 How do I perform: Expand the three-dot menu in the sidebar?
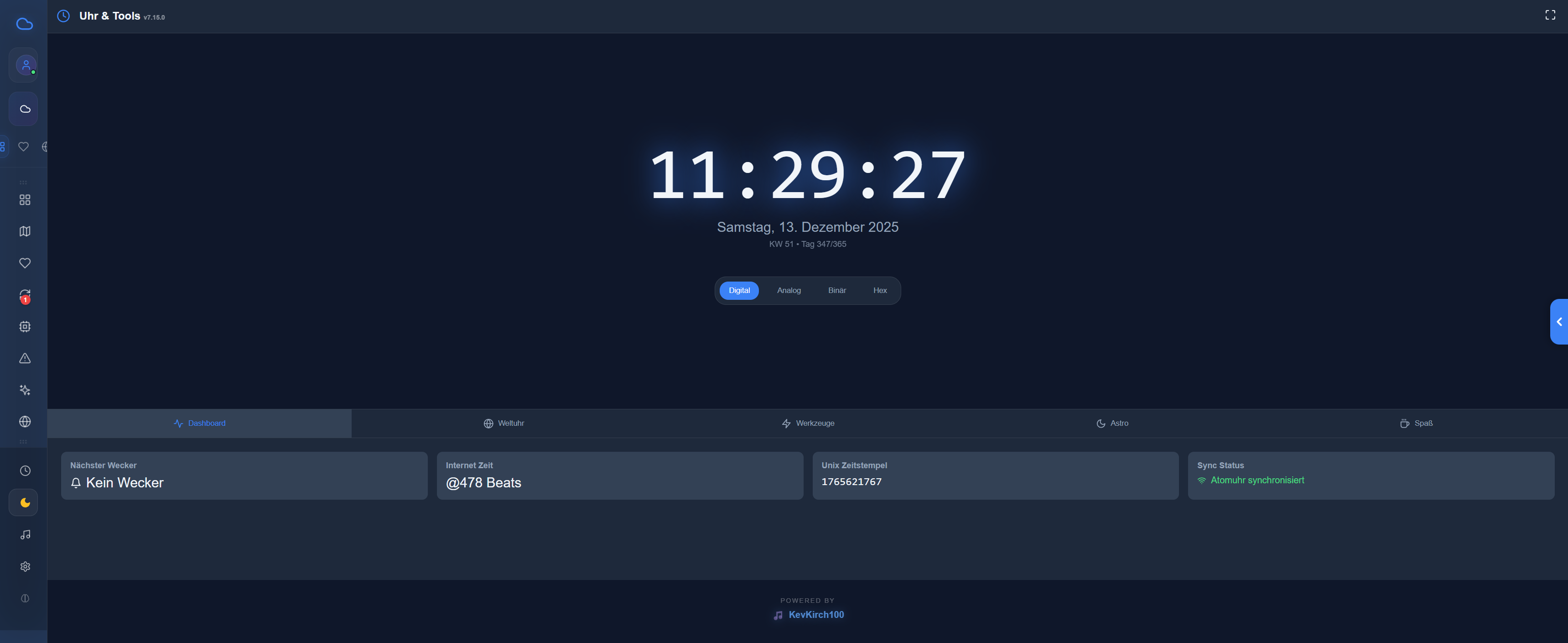[23, 182]
